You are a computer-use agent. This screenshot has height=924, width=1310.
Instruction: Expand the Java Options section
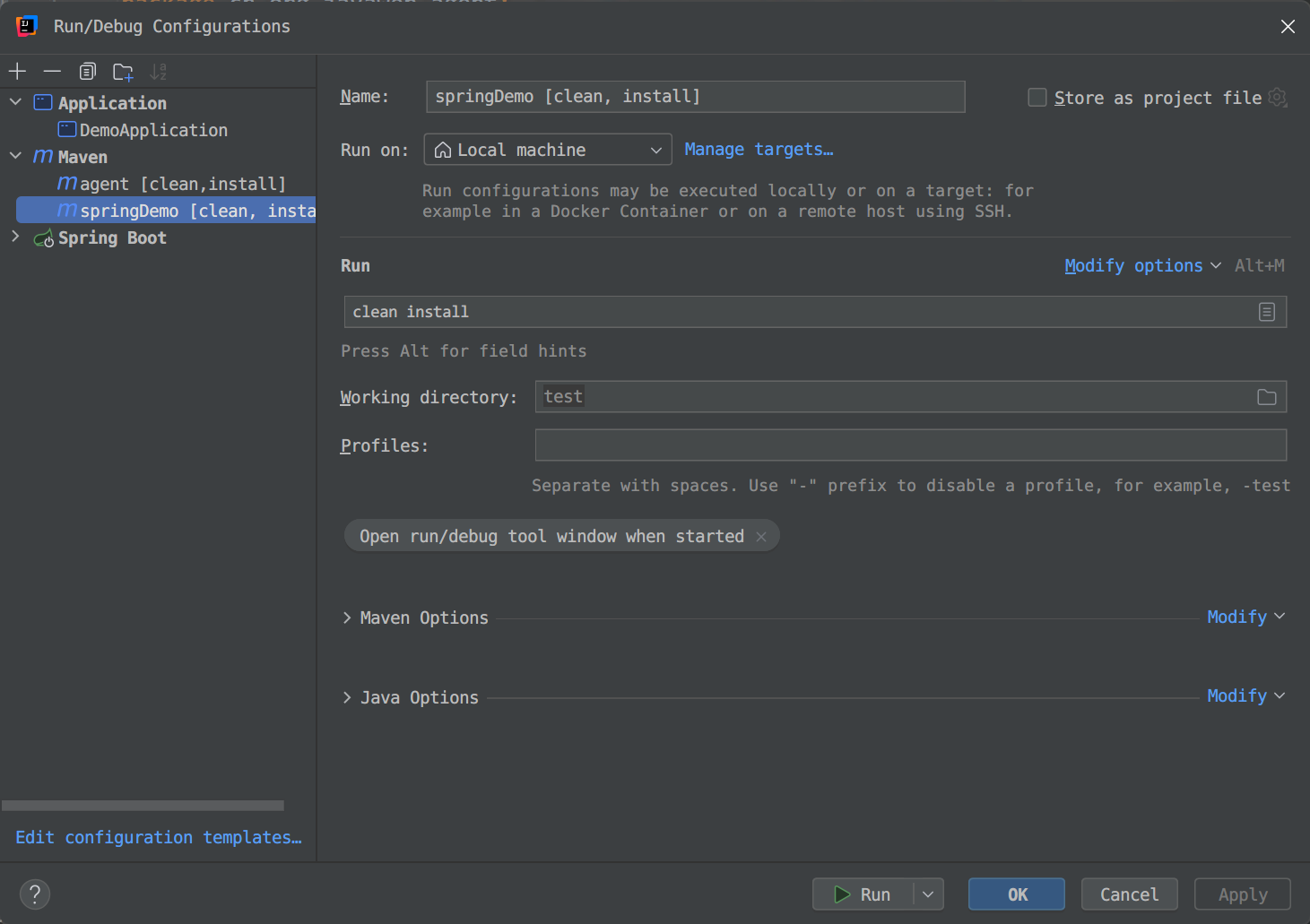346,697
